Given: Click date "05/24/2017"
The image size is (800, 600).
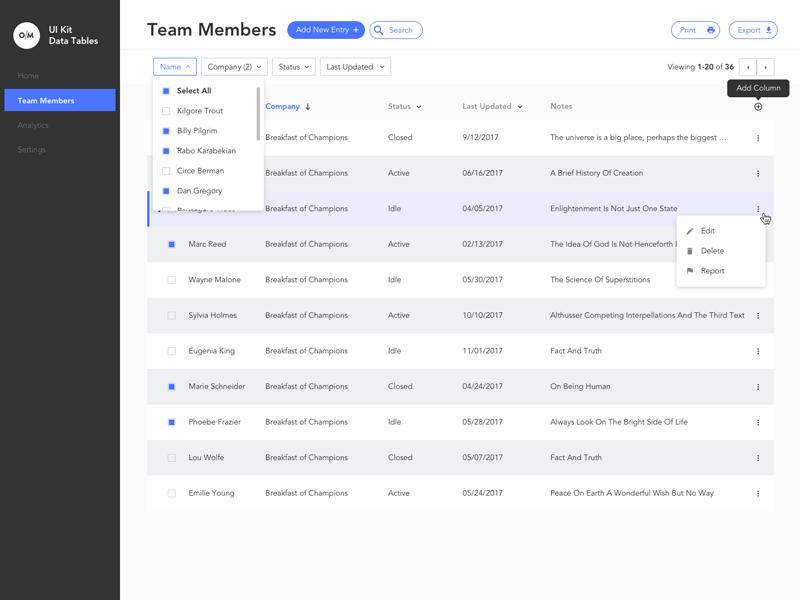Looking at the screenshot, I should tap(482, 493).
